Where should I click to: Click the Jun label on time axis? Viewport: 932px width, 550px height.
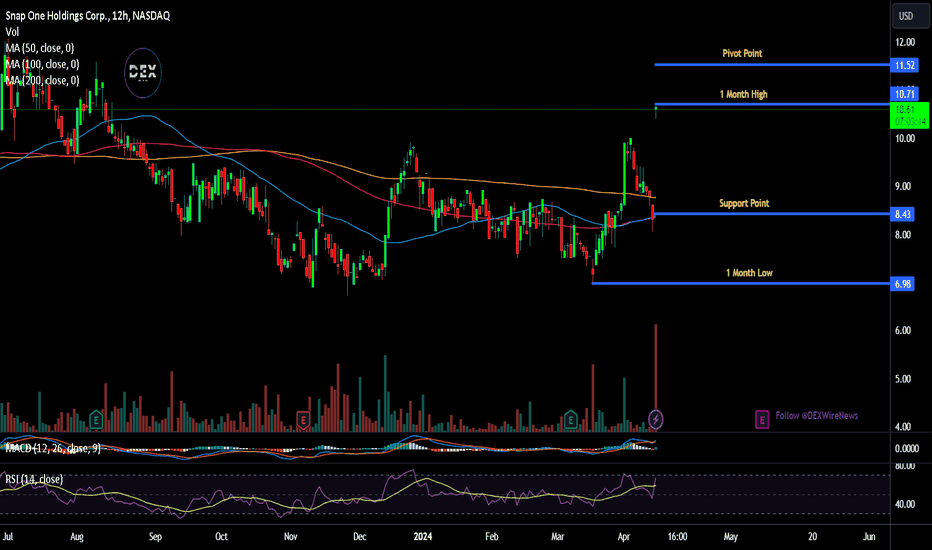point(869,536)
